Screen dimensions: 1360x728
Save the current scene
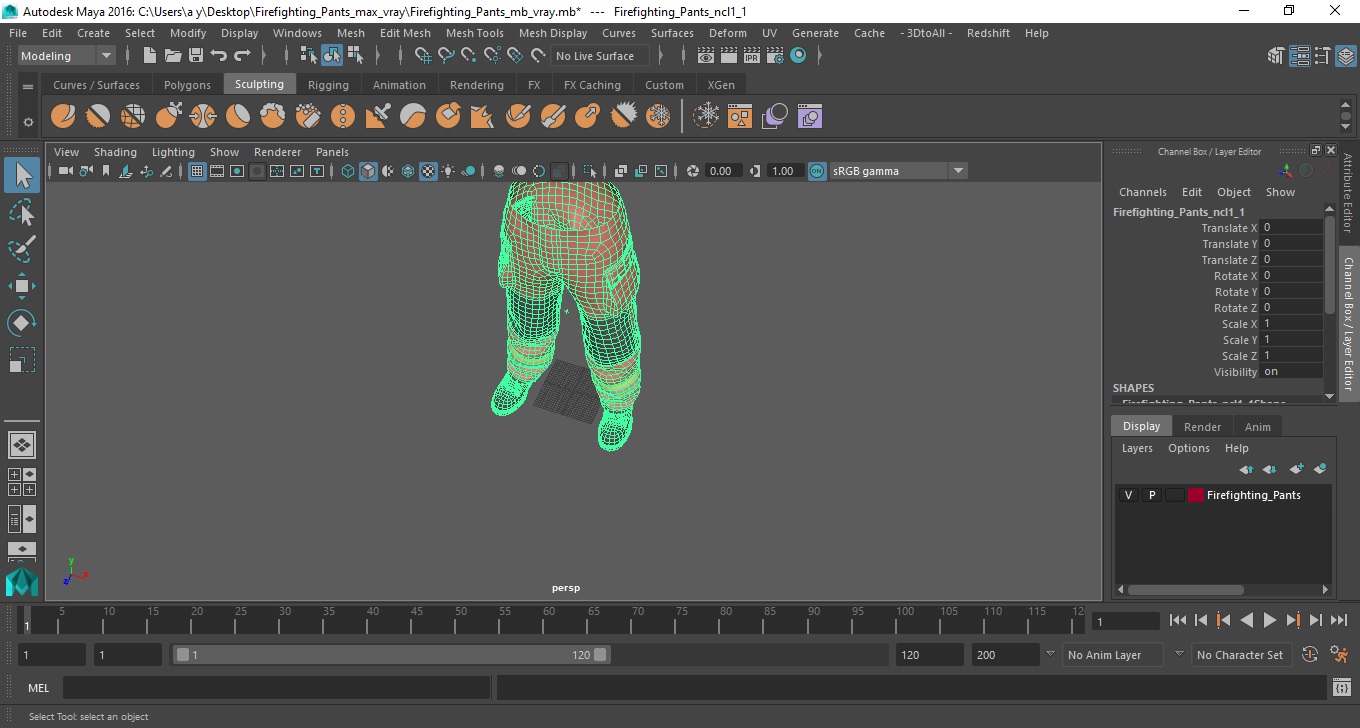pyautogui.click(x=196, y=56)
